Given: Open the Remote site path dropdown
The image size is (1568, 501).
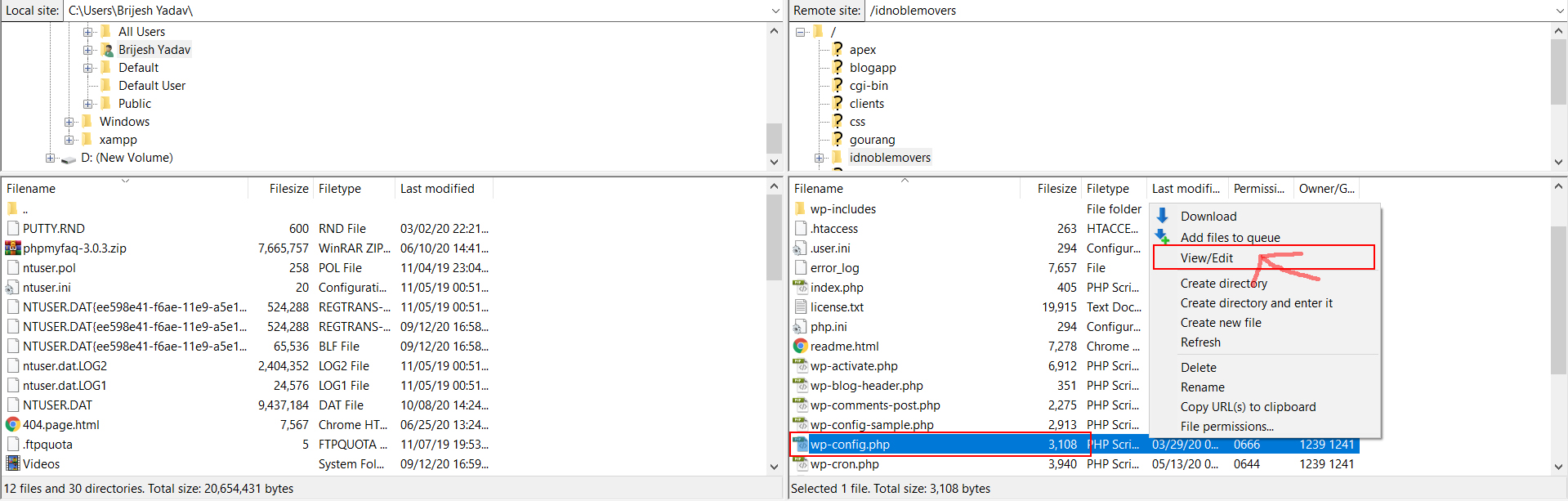Looking at the screenshot, I should [1559, 11].
